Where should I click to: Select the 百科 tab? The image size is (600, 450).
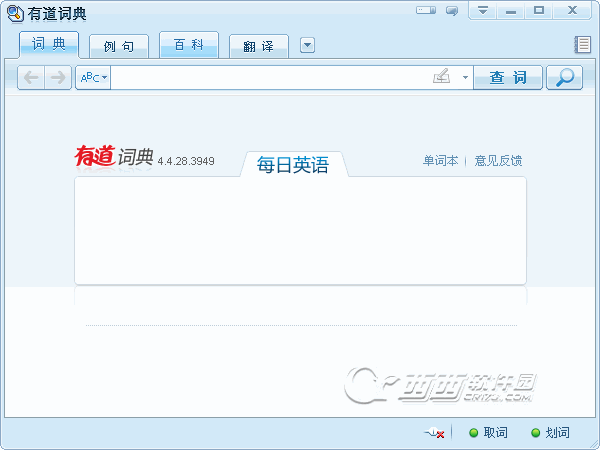(x=189, y=45)
